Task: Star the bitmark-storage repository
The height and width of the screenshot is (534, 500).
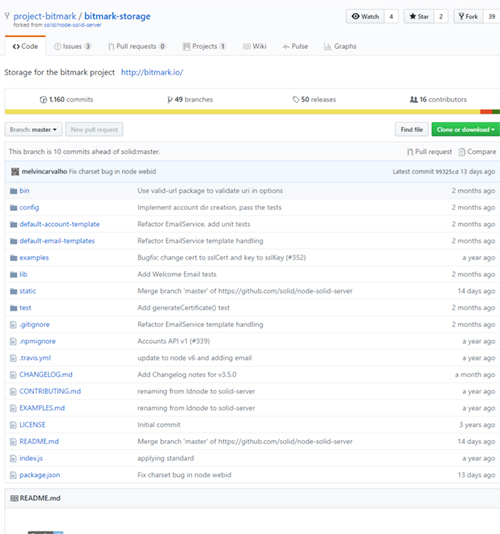Action: click(419, 16)
